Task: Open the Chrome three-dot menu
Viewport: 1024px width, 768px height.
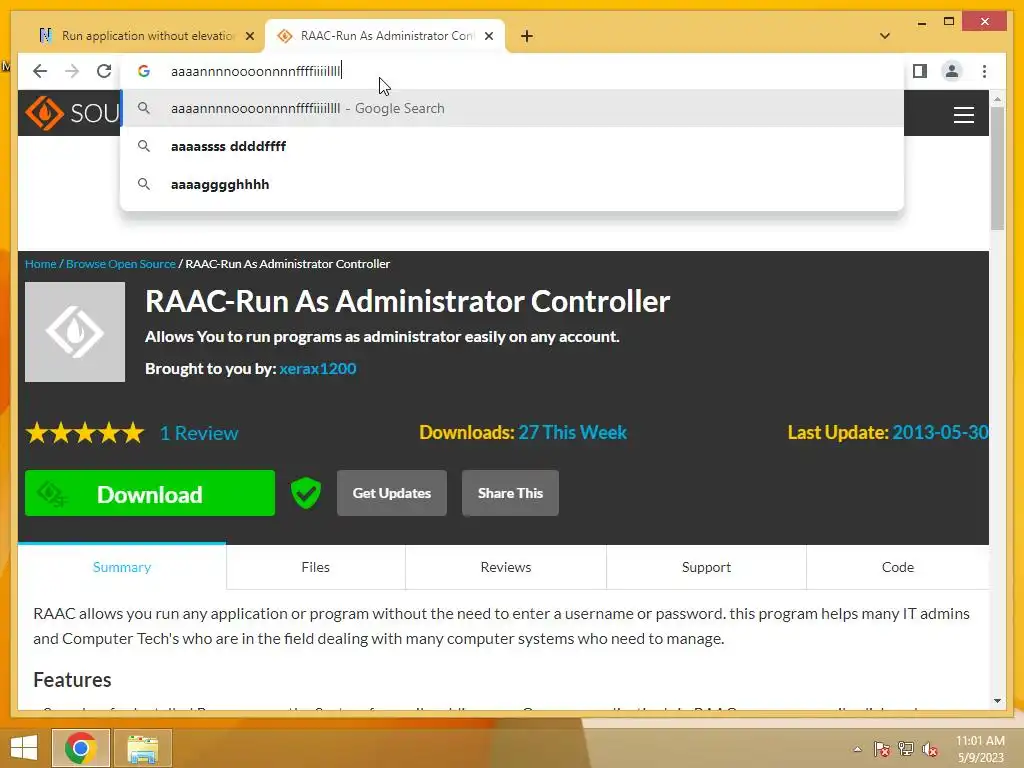Action: pos(984,71)
